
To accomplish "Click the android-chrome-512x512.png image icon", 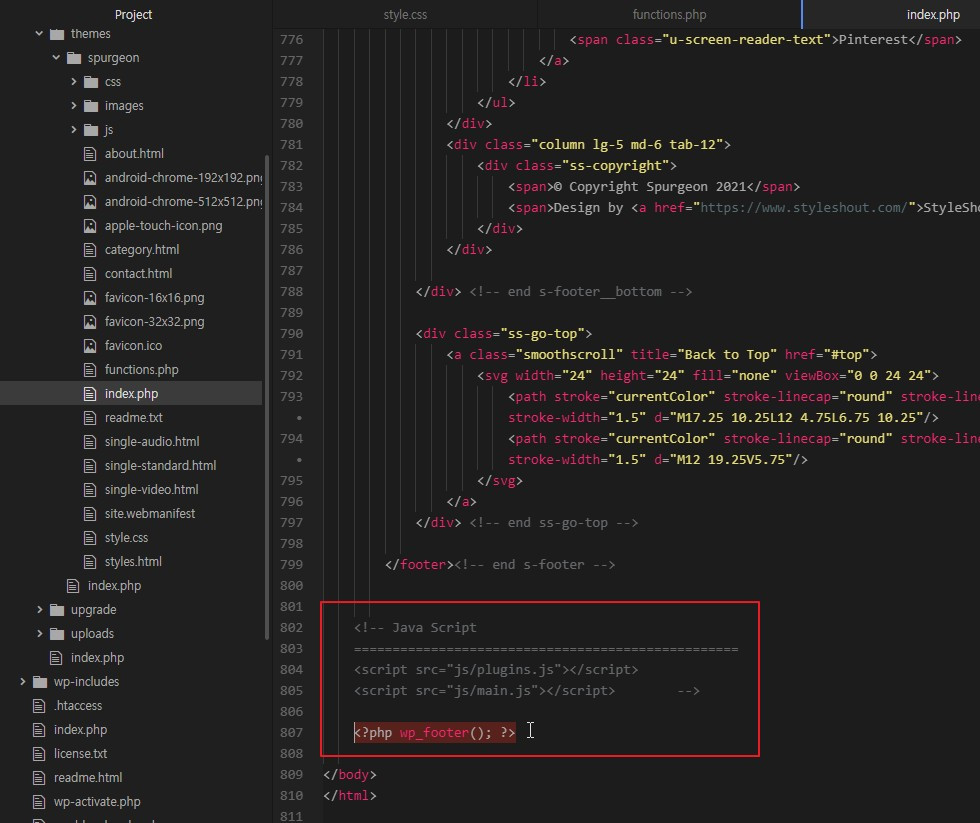I will tap(90, 202).
